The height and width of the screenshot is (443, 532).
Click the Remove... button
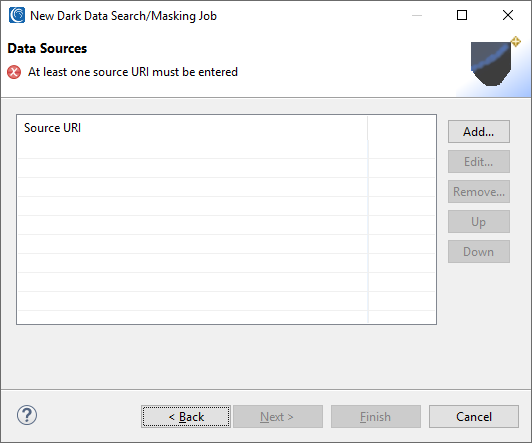pos(479,192)
